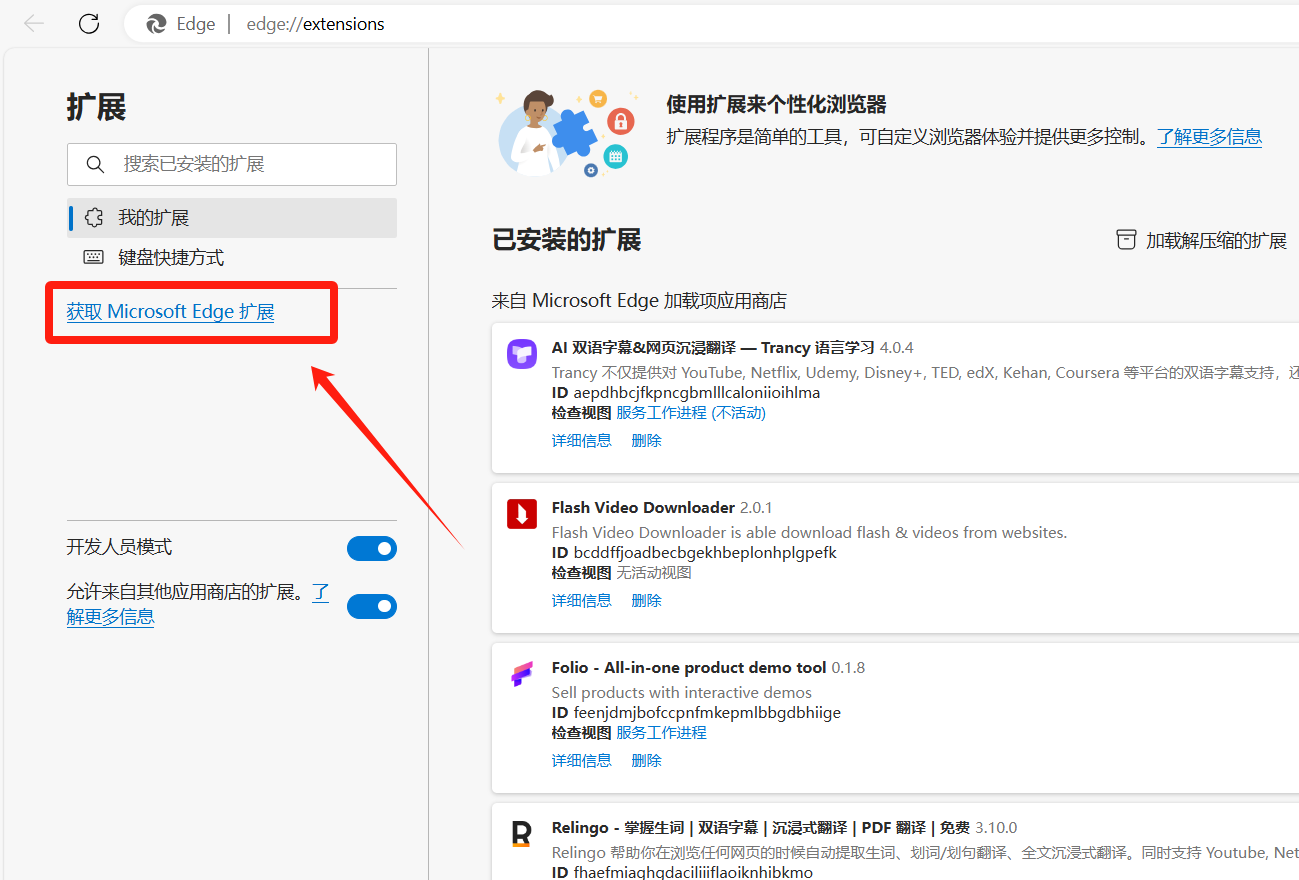Click the browser refresh icon
1299x880 pixels.
coord(89,24)
